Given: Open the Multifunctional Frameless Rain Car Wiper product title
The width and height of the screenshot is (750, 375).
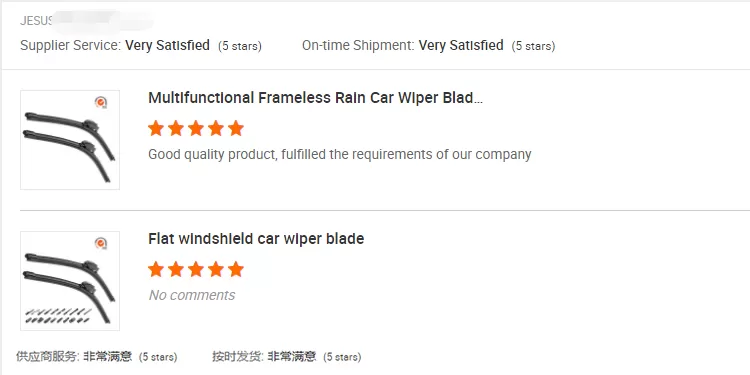Looking at the screenshot, I should point(315,98).
